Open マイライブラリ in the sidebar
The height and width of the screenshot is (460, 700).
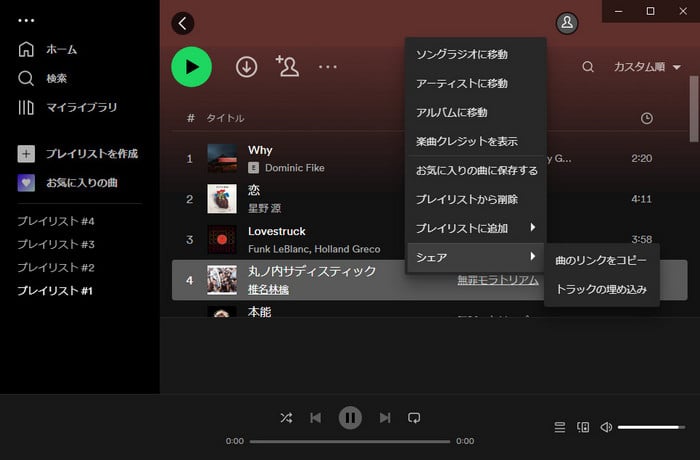point(67,107)
